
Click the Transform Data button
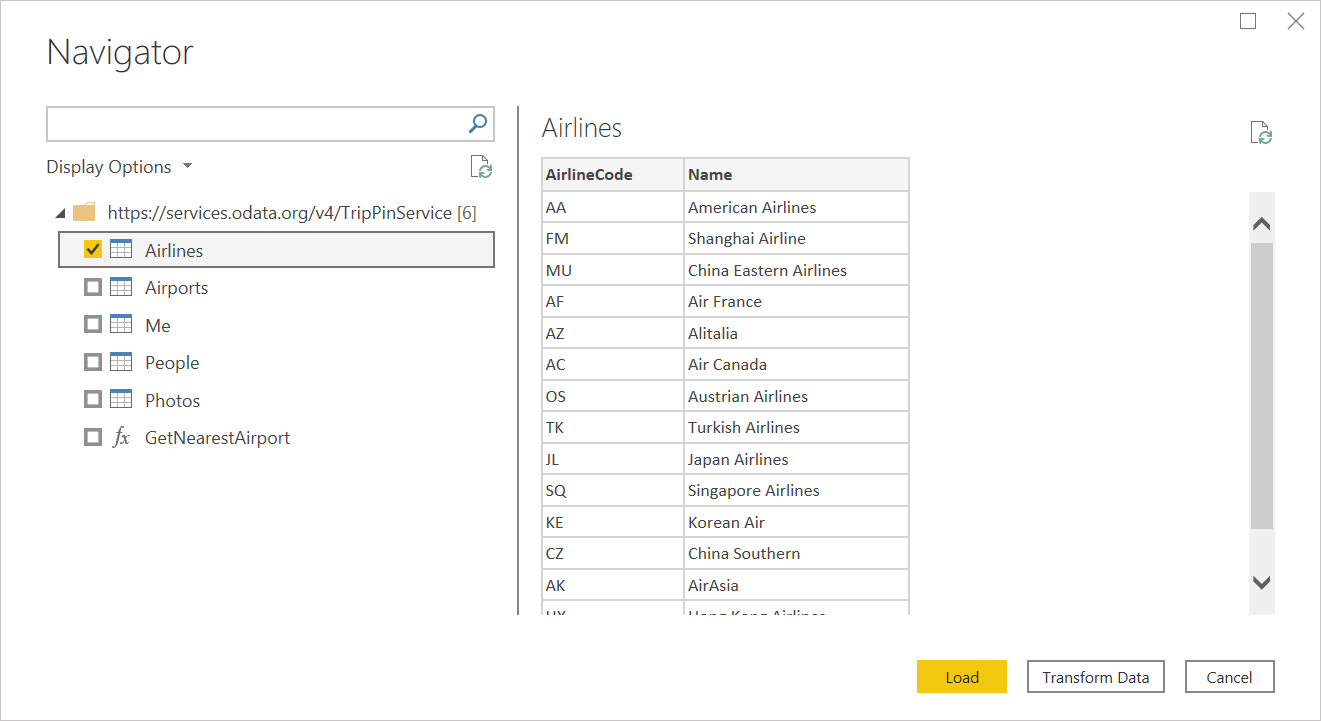click(x=1095, y=677)
